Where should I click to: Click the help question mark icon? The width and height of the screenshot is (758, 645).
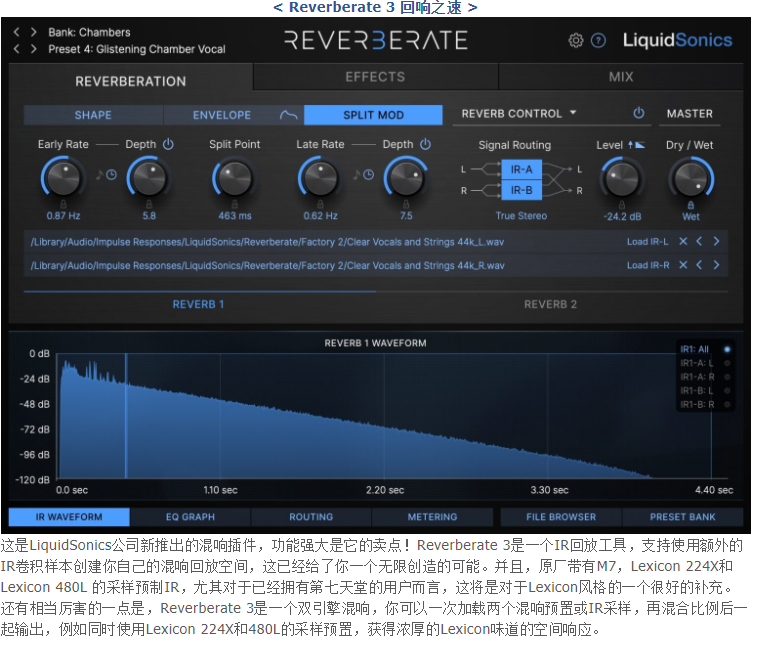(x=598, y=41)
